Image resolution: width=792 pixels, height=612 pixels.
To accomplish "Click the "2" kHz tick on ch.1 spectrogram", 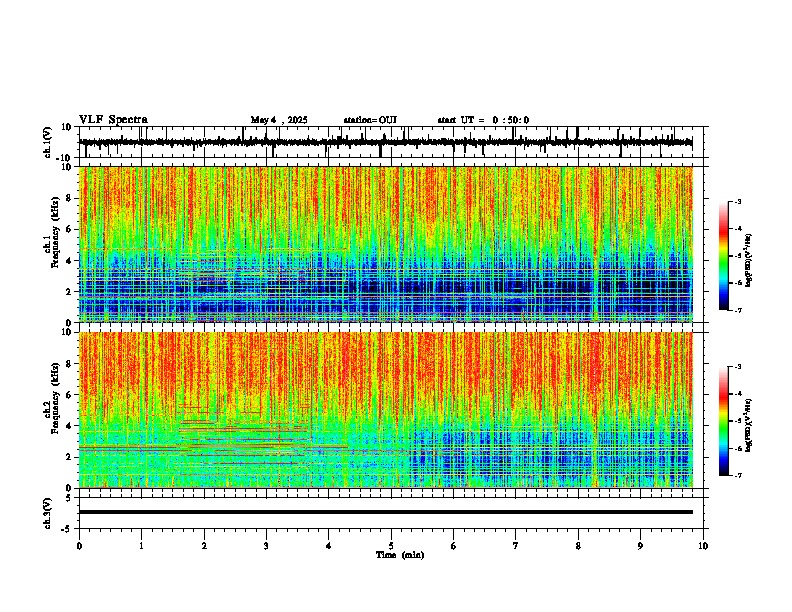I will (x=69, y=292).
